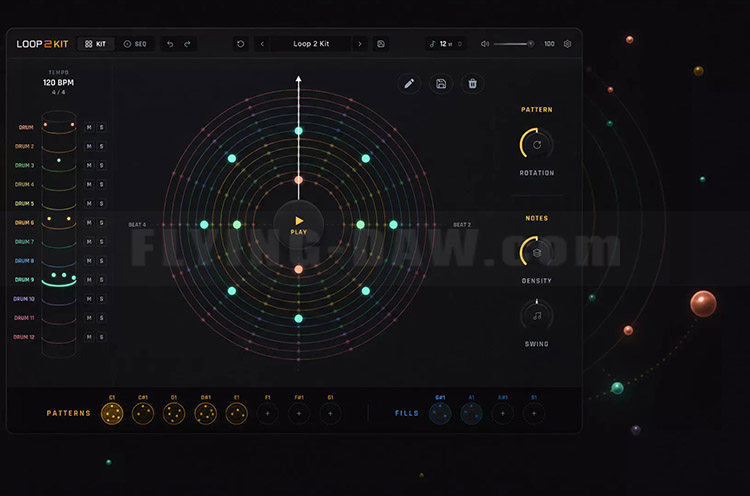The width and height of the screenshot is (750, 496).
Task: Click the volume value 100
Action: point(549,44)
